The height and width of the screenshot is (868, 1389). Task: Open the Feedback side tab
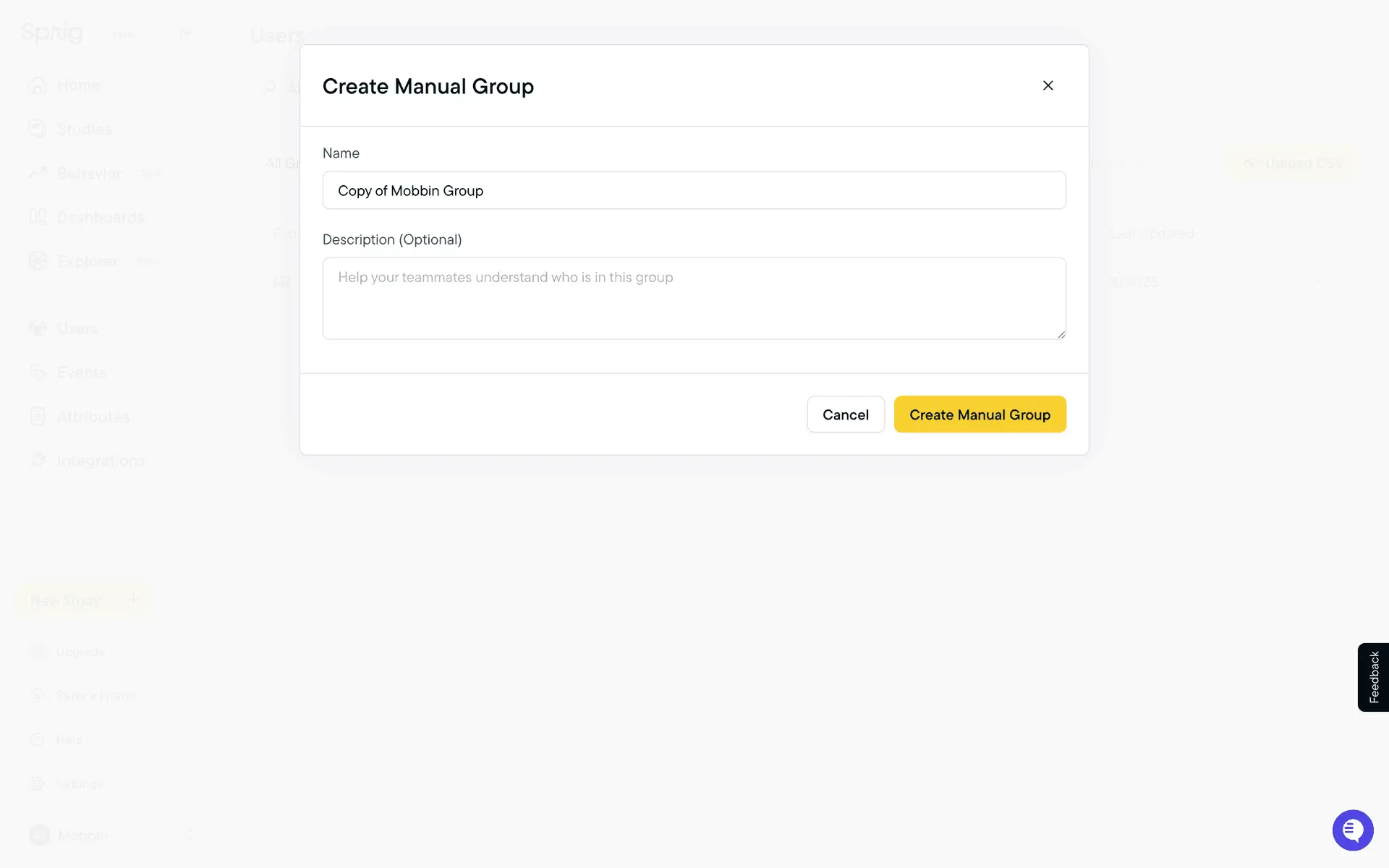[x=1373, y=677]
